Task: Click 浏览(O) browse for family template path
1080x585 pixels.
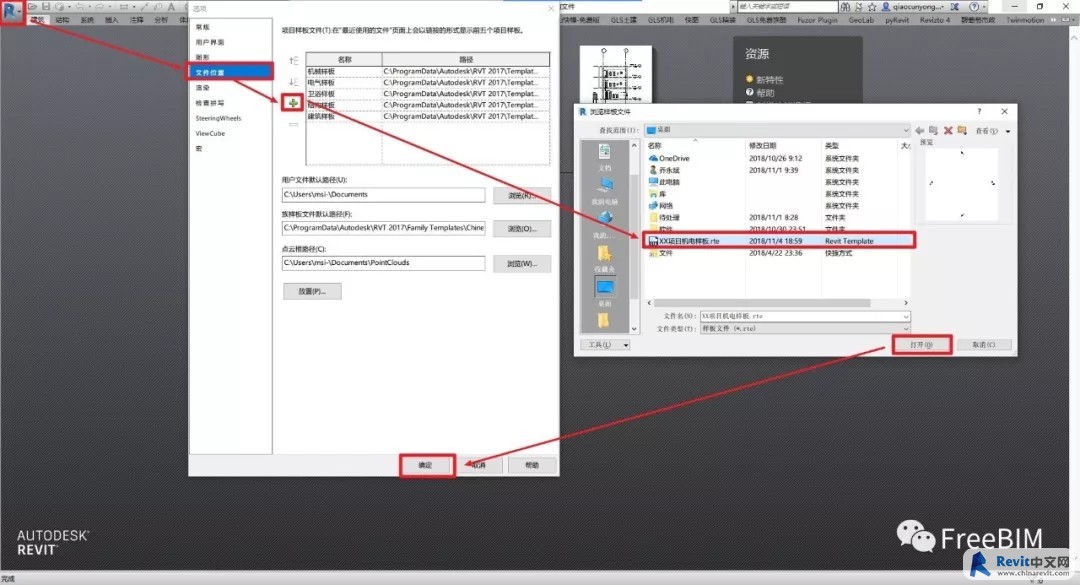Action: pyautogui.click(x=521, y=229)
